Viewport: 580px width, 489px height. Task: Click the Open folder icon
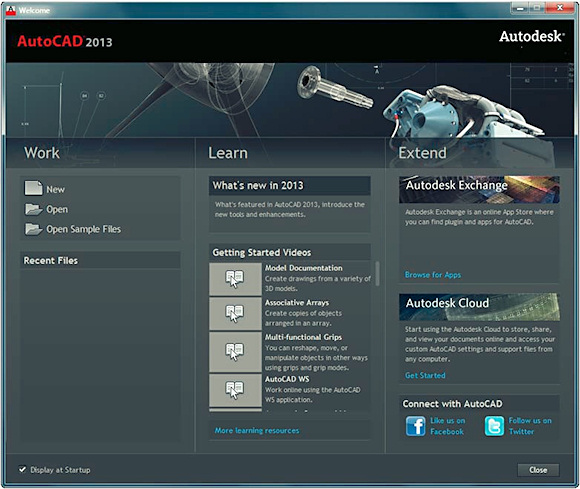[x=33, y=209]
